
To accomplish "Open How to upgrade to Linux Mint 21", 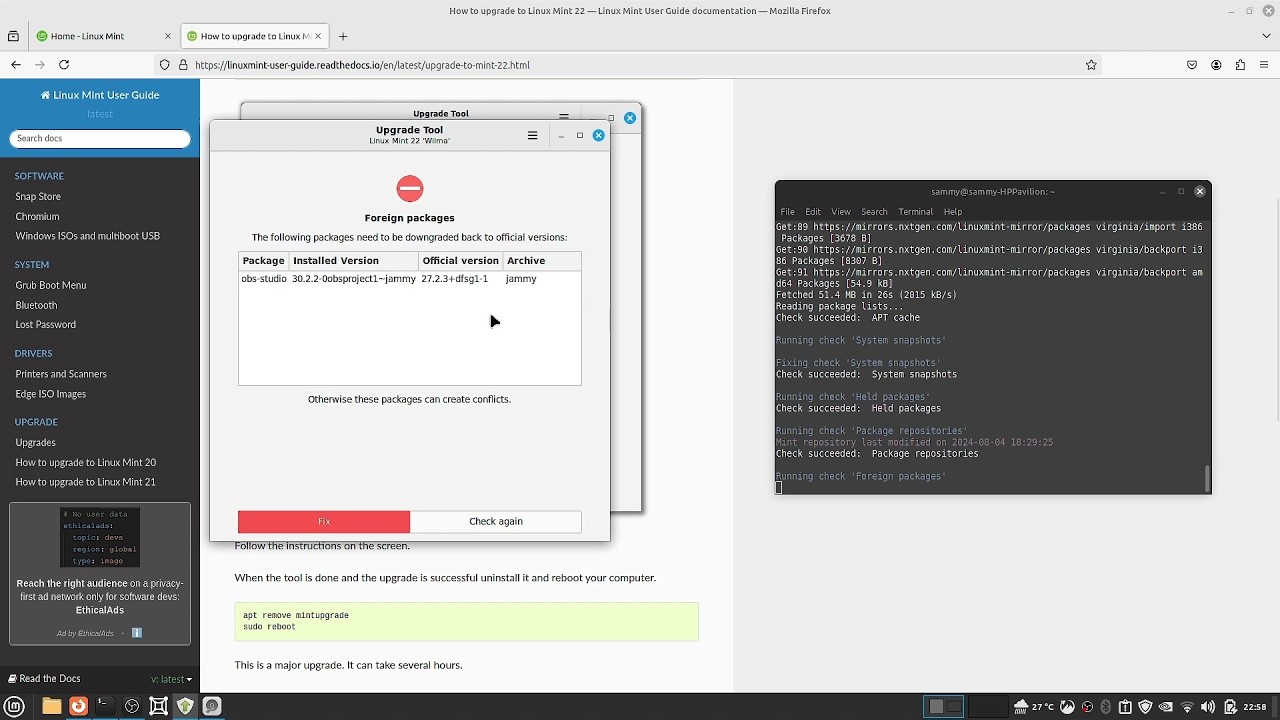I will click(x=86, y=482).
